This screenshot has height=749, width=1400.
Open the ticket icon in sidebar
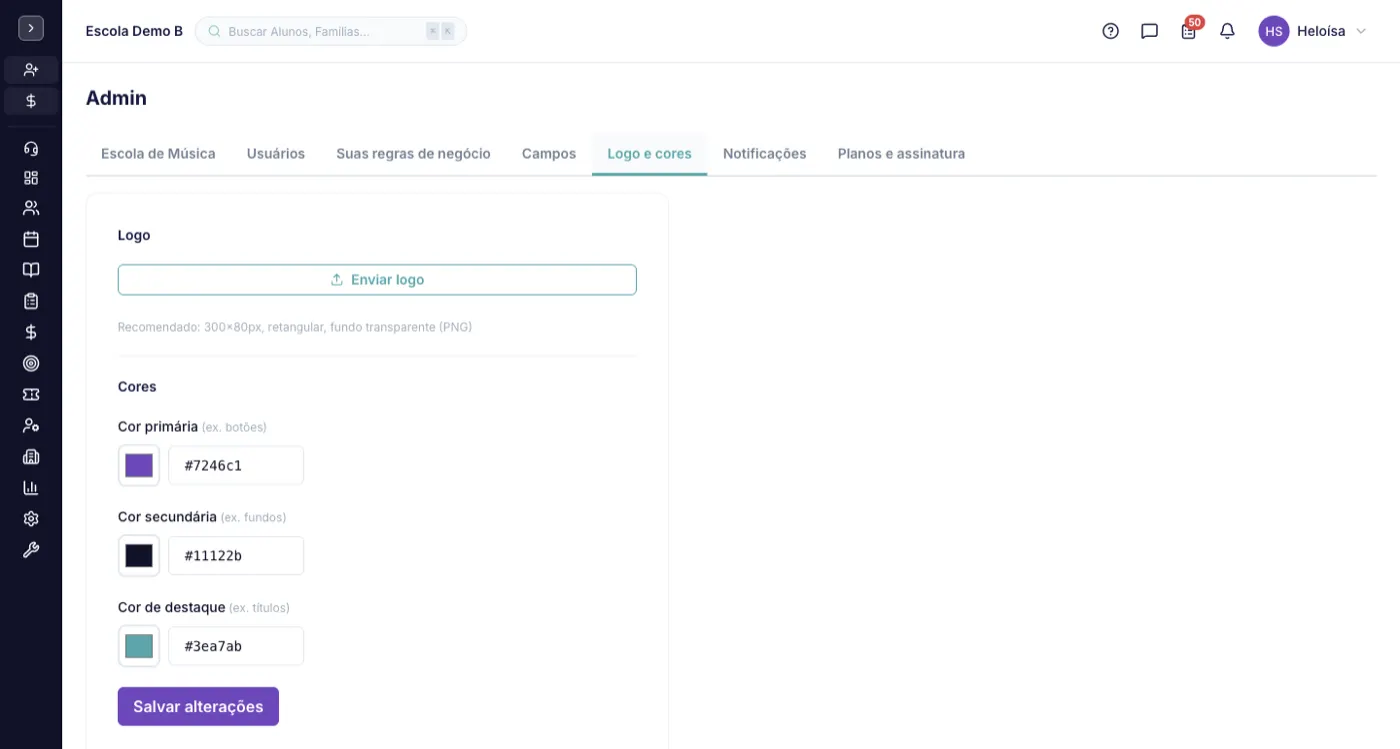31,394
